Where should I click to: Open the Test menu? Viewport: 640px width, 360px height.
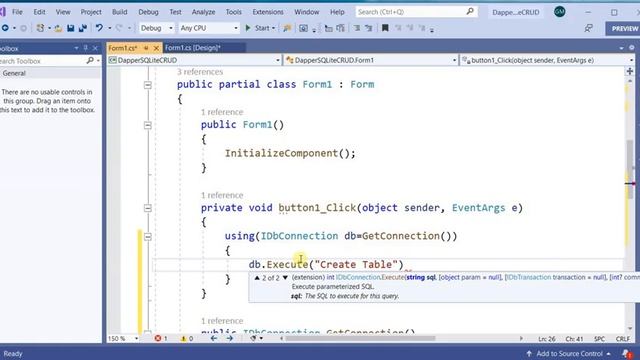[176, 12]
